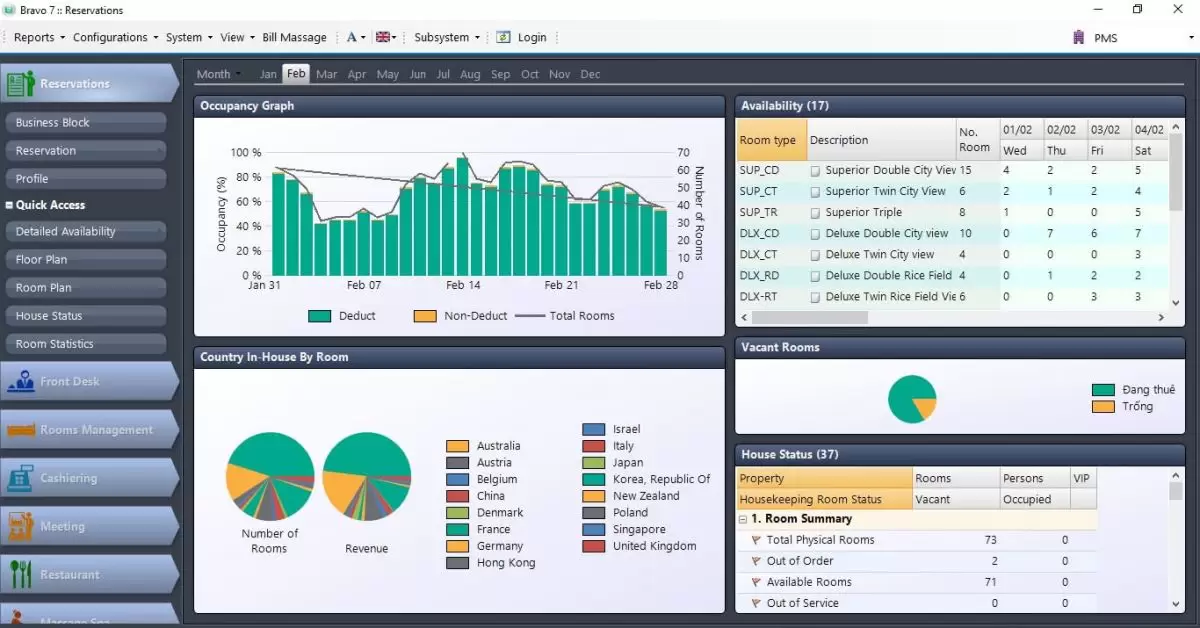Check the Deluxe Twin City view box
The height and width of the screenshot is (628, 1200).
(815, 255)
